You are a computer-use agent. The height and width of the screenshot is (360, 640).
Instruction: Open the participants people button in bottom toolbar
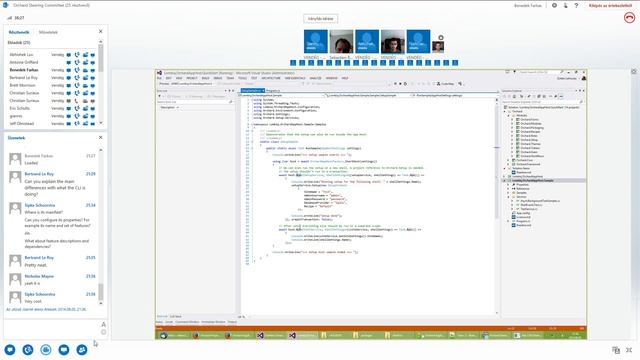point(82,350)
